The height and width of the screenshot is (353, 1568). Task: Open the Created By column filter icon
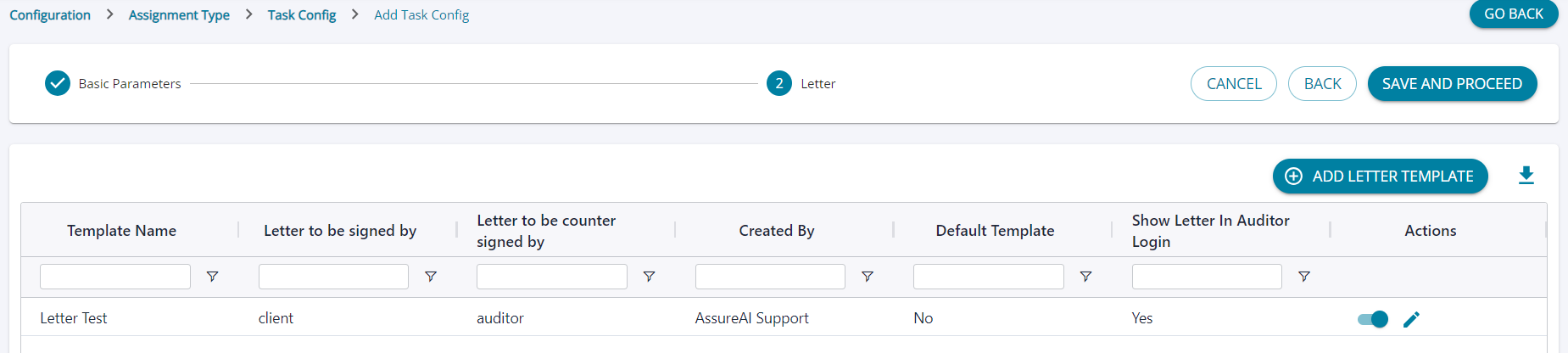point(868,277)
